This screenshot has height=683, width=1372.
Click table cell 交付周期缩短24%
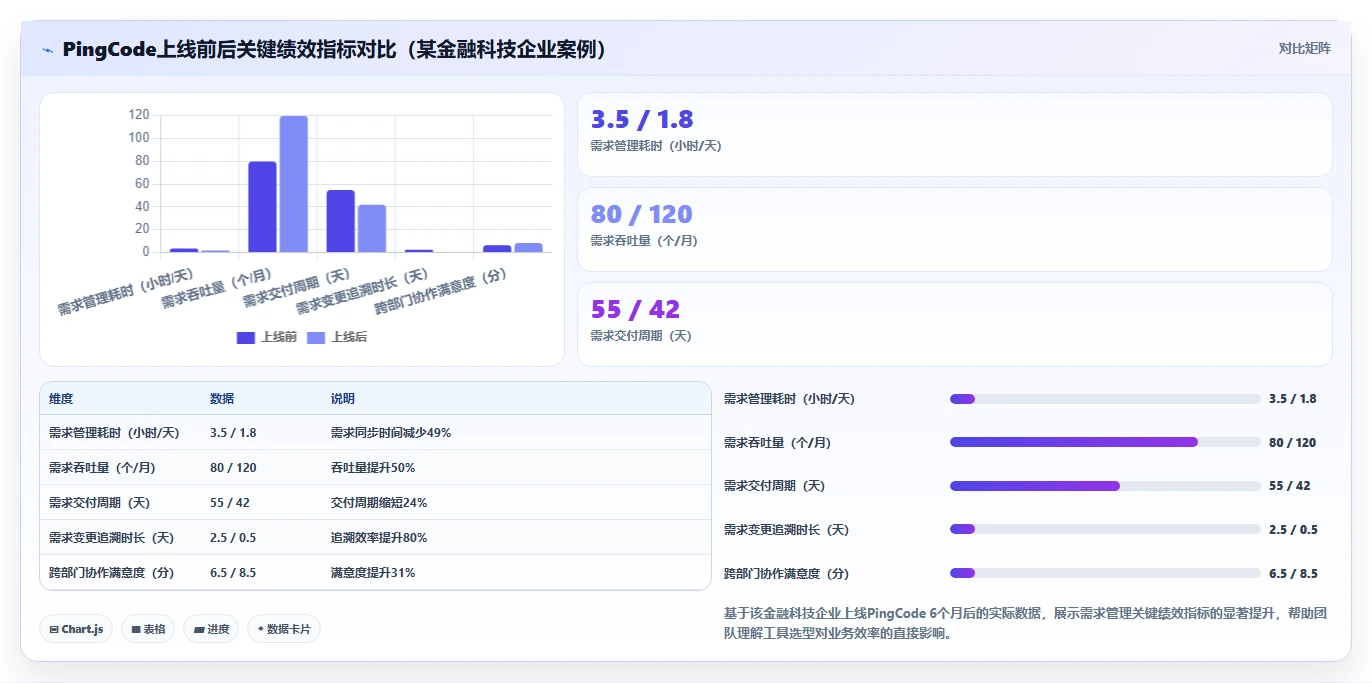click(x=379, y=503)
